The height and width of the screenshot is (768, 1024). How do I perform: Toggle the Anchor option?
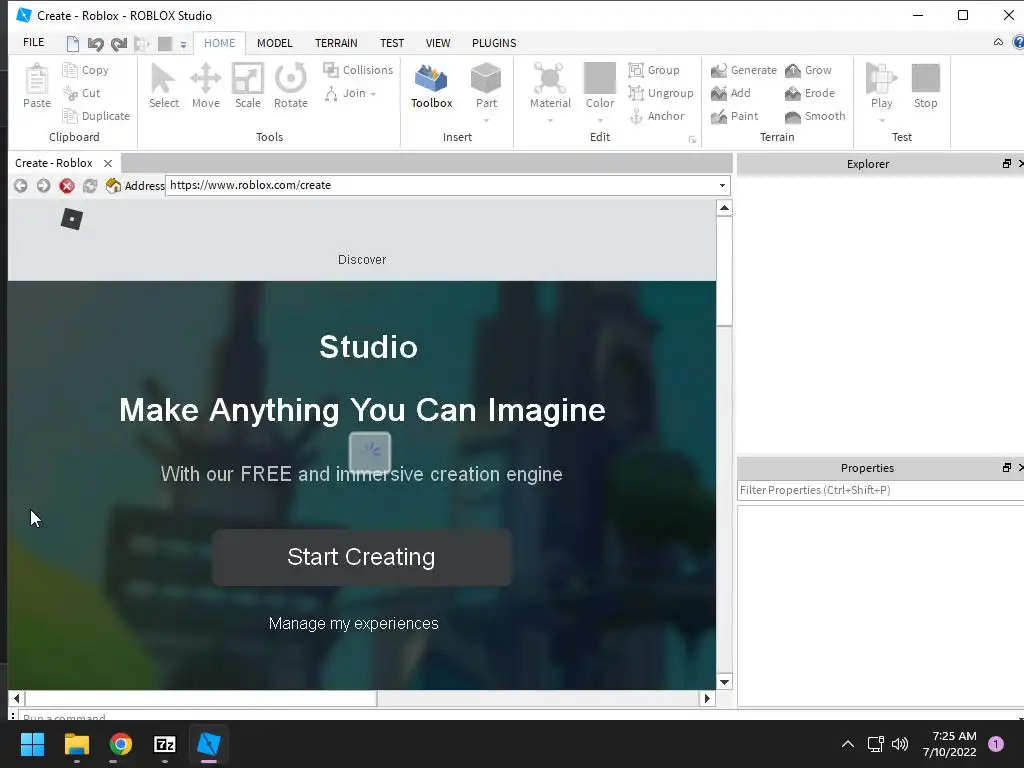pos(656,116)
